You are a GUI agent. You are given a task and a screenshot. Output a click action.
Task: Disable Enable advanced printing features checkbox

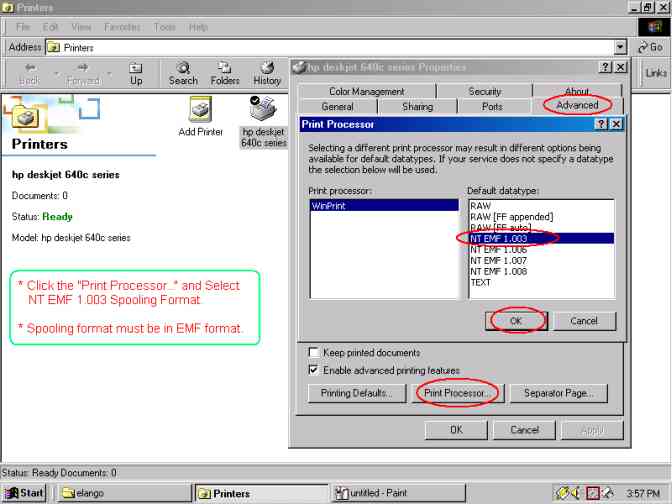(315, 369)
